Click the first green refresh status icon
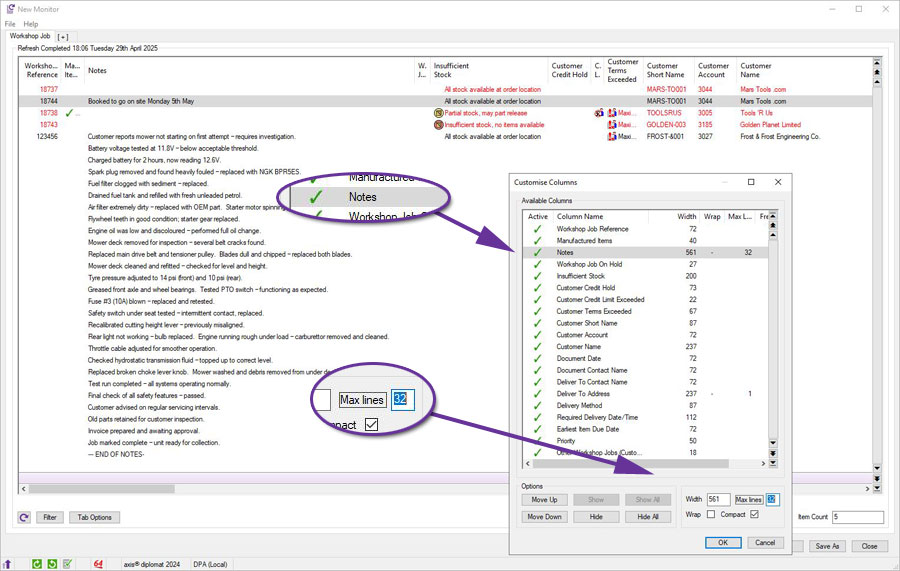 tap(37, 564)
